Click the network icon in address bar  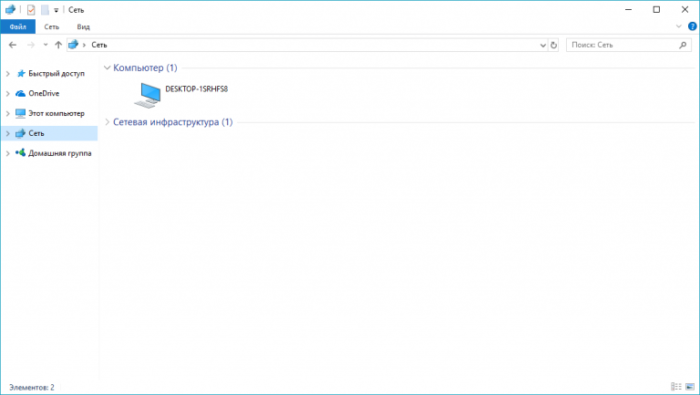(x=73, y=45)
